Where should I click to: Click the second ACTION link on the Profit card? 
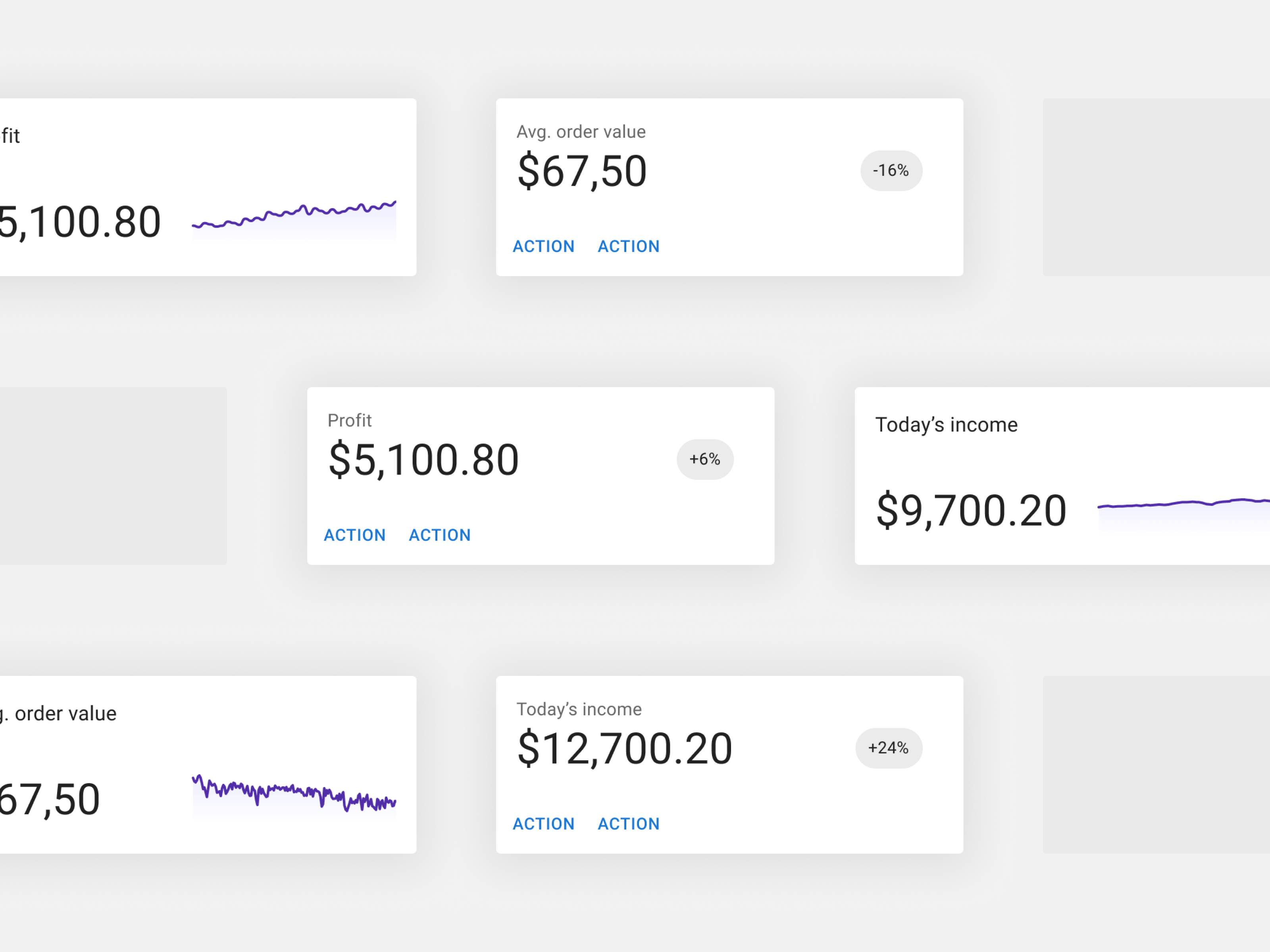pyautogui.click(x=440, y=535)
